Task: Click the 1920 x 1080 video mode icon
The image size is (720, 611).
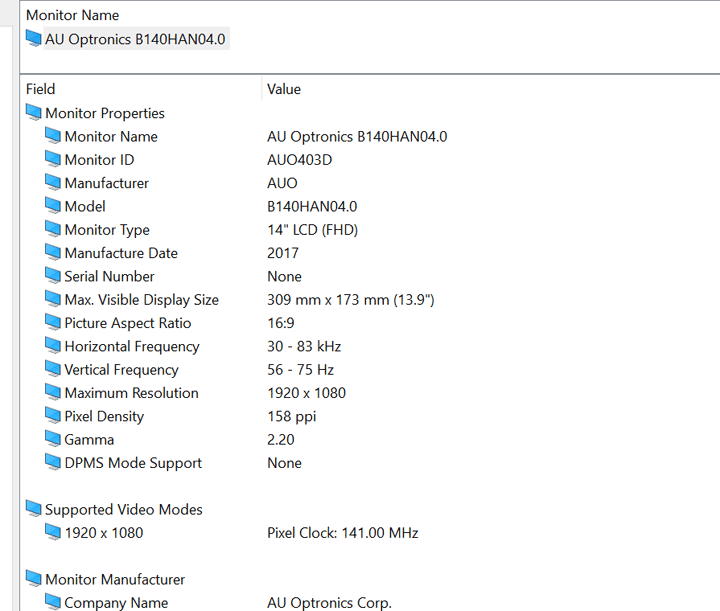Action: click(53, 533)
